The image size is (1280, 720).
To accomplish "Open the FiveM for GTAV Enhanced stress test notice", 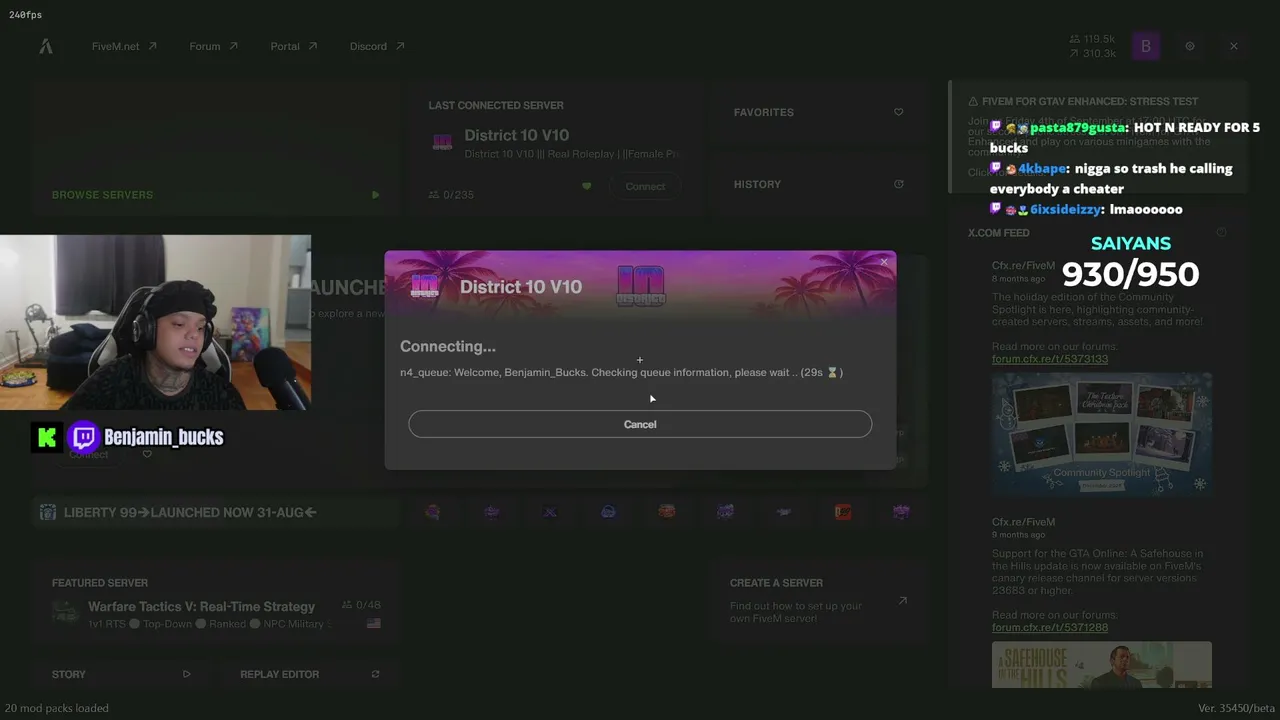I will pos(1097,136).
